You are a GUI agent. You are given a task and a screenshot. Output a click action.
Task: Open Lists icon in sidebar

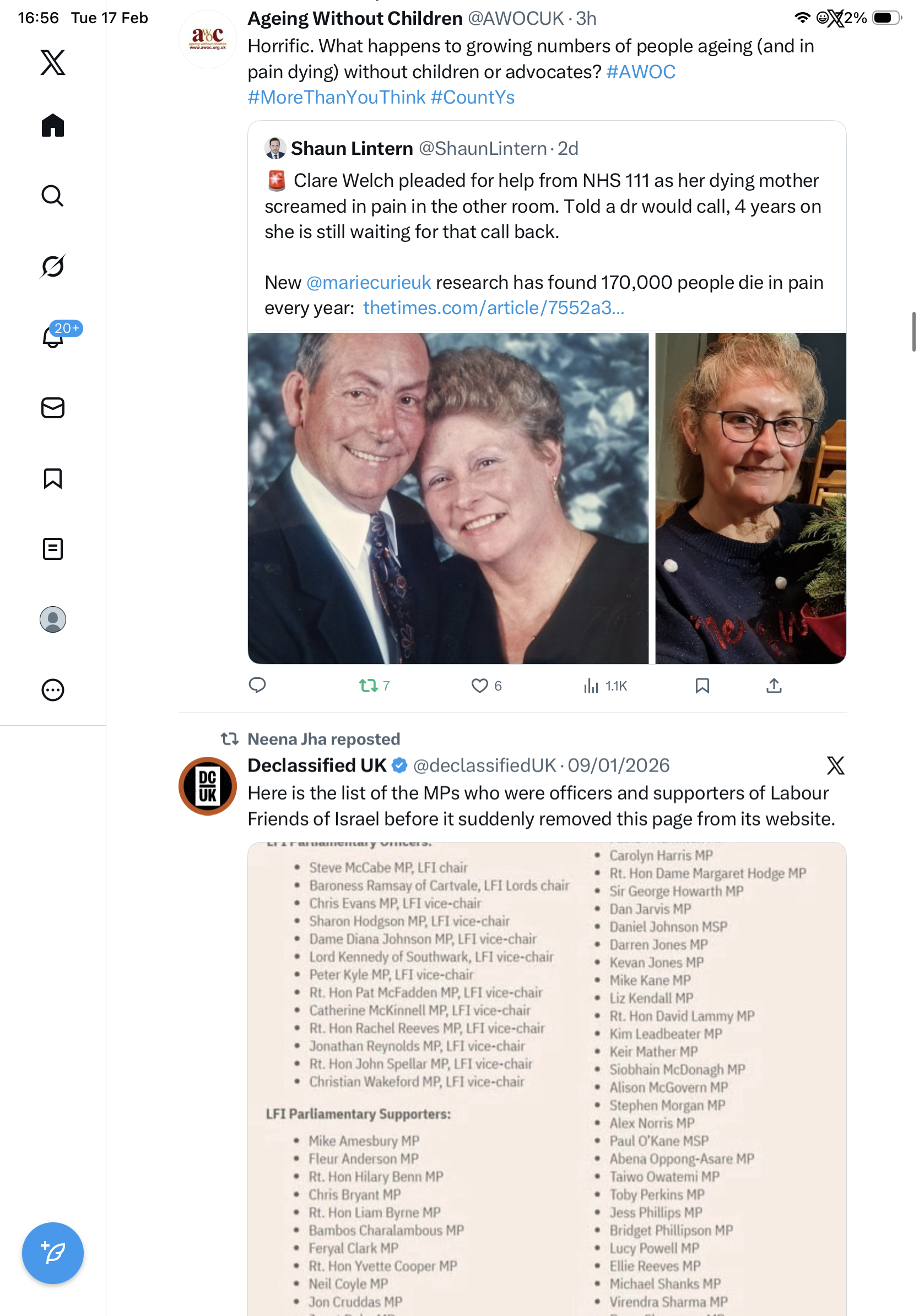[x=53, y=548]
